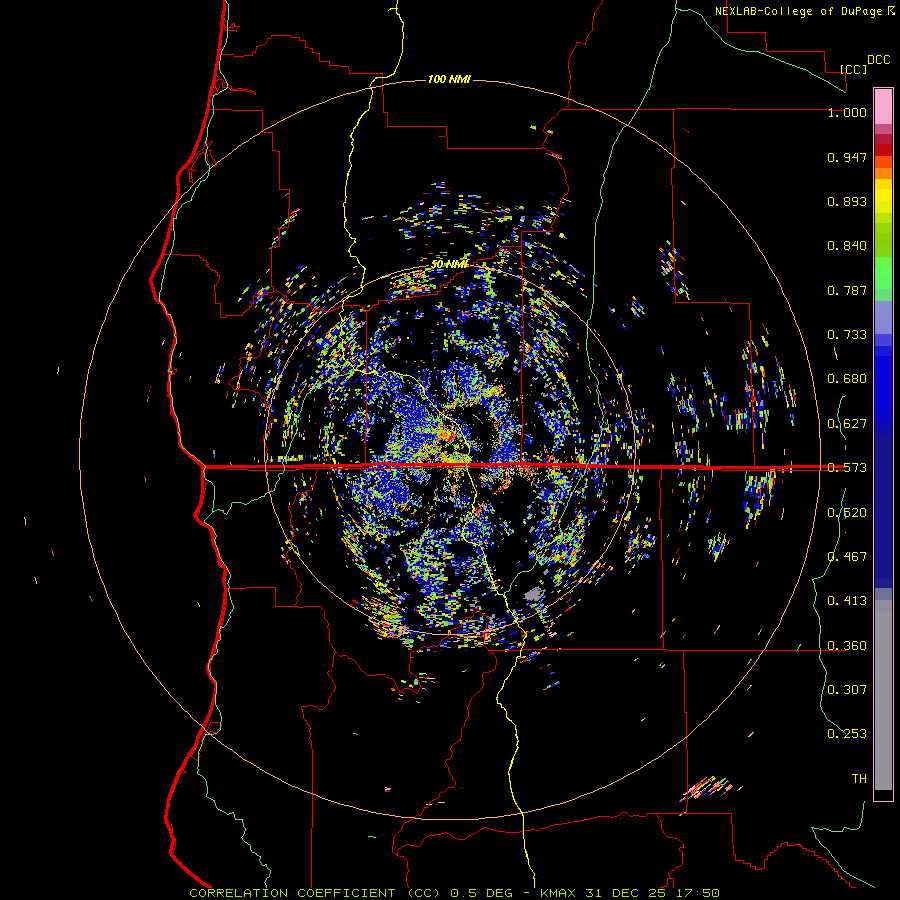
Task: Click the 0.627 scale value
Action: (x=847, y=424)
